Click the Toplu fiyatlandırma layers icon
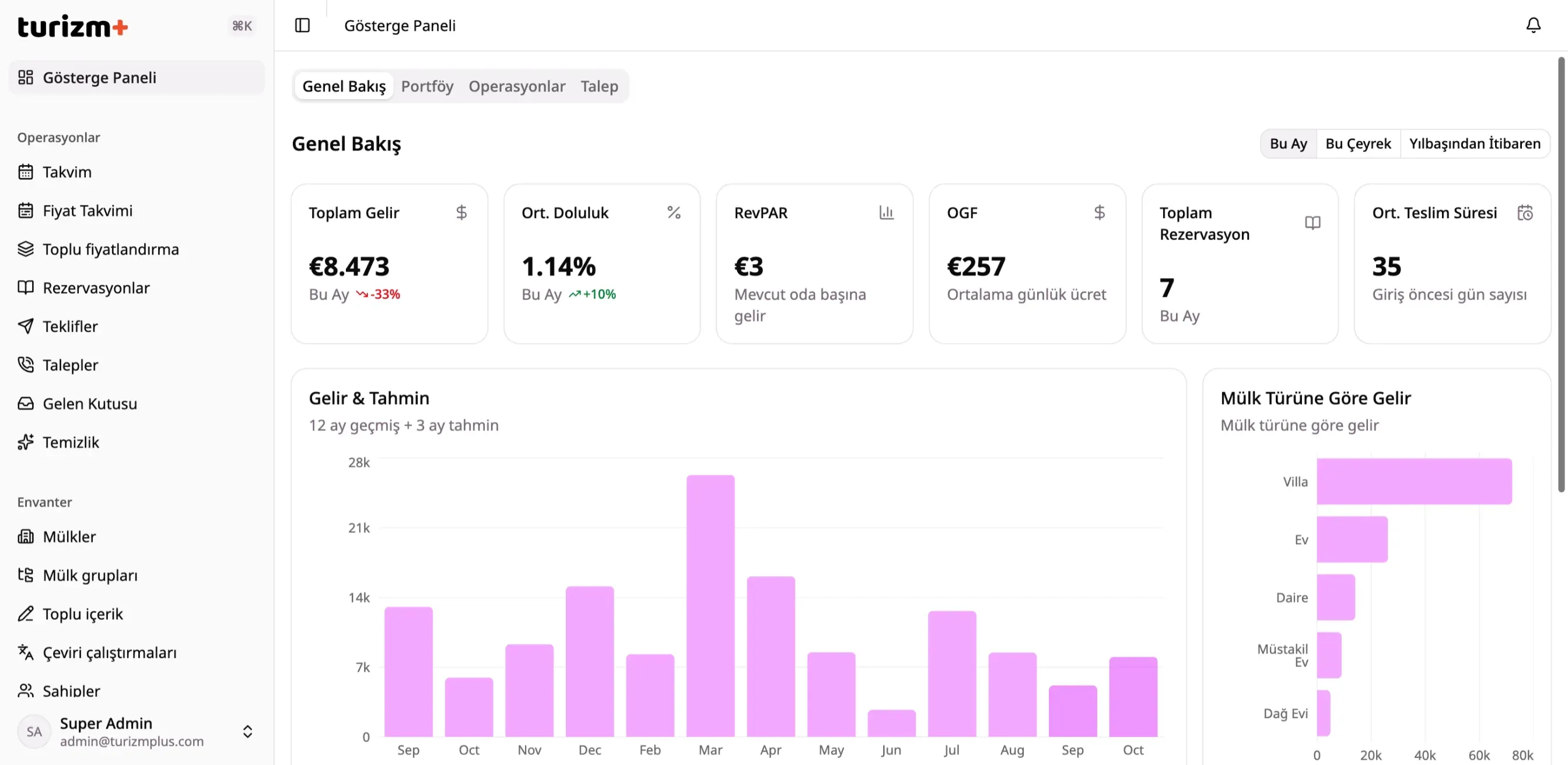The image size is (1568, 765). point(26,250)
